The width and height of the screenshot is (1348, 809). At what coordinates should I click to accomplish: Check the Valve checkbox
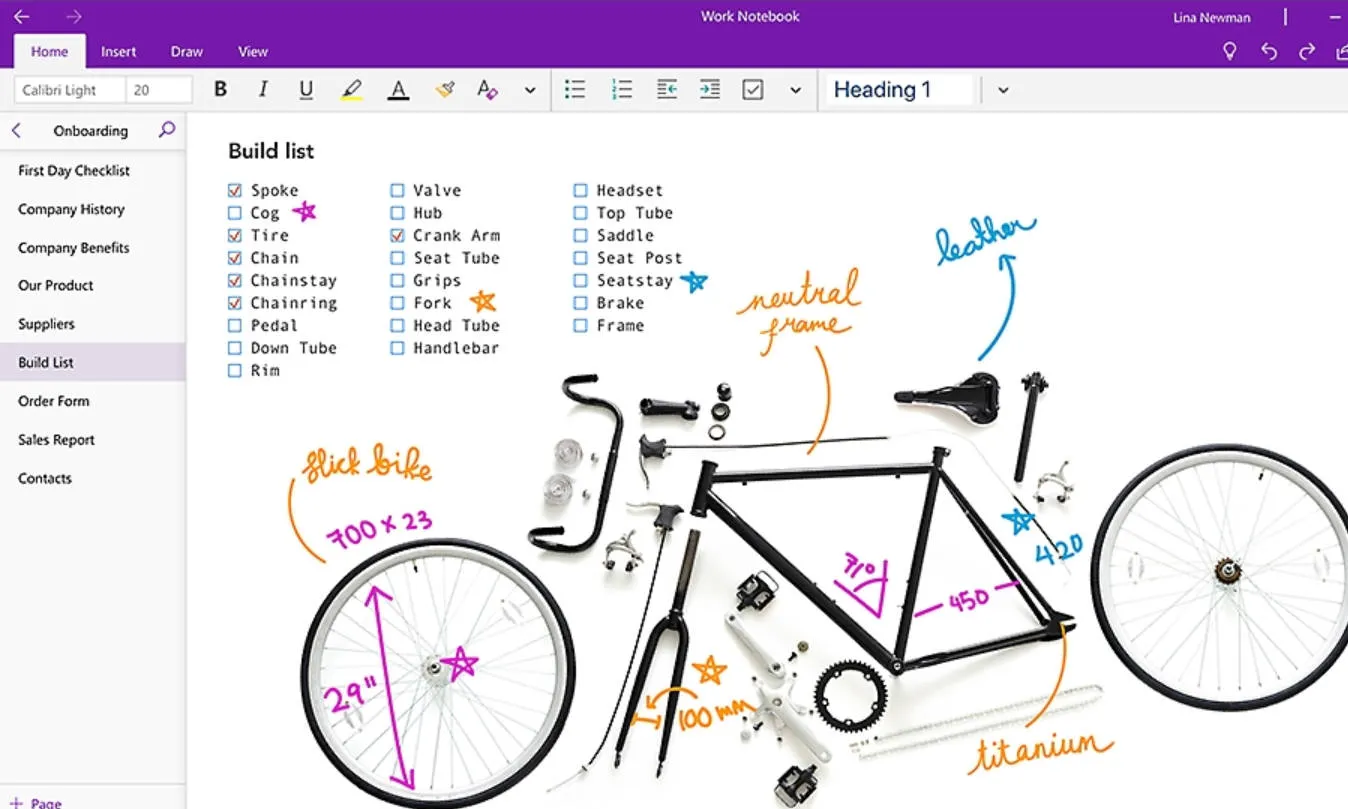point(397,189)
